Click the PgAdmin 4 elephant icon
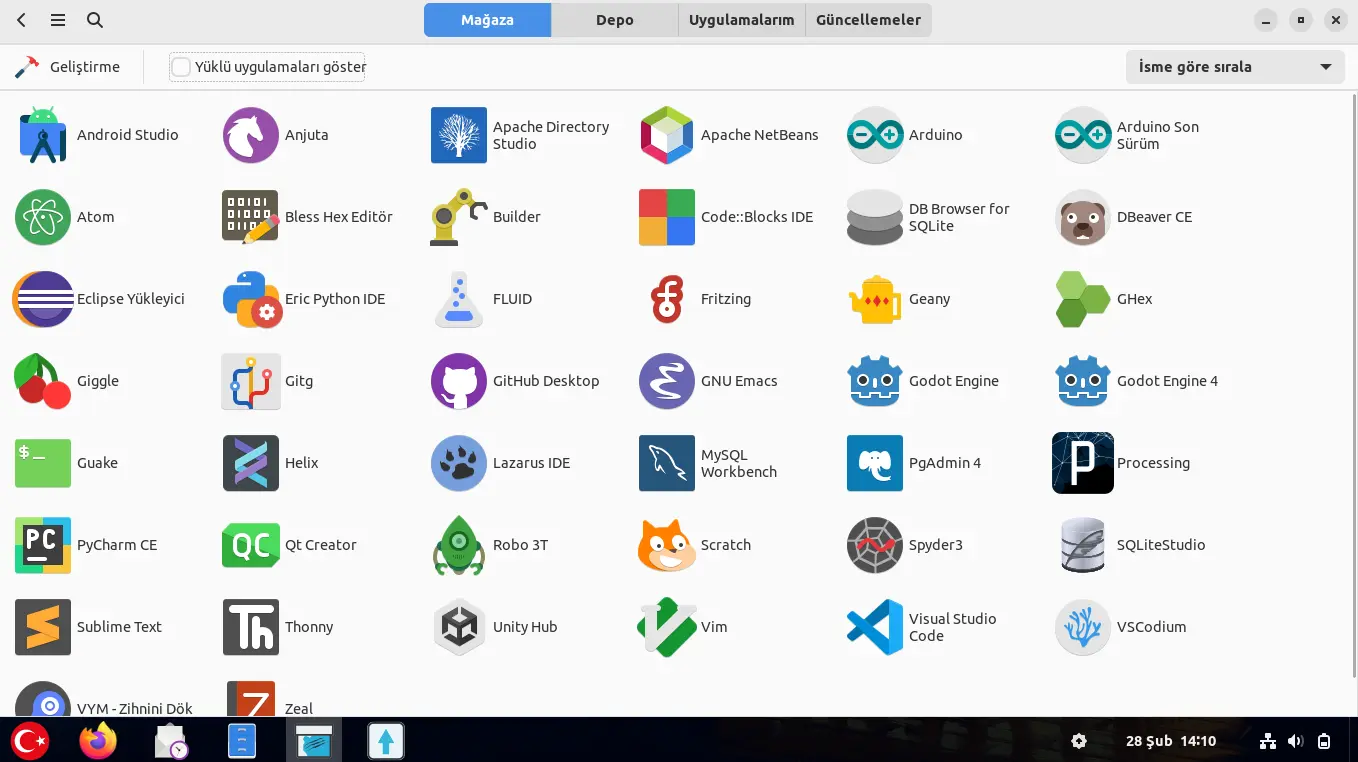Image resolution: width=1358 pixels, height=762 pixels. pyautogui.click(x=875, y=463)
